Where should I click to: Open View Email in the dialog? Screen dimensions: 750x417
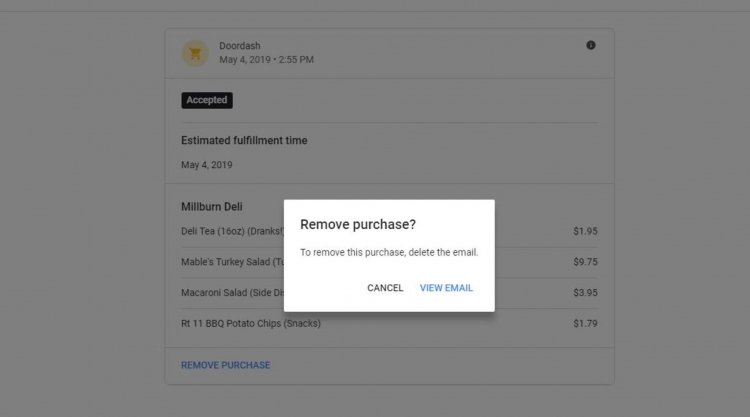tap(446, 288)
